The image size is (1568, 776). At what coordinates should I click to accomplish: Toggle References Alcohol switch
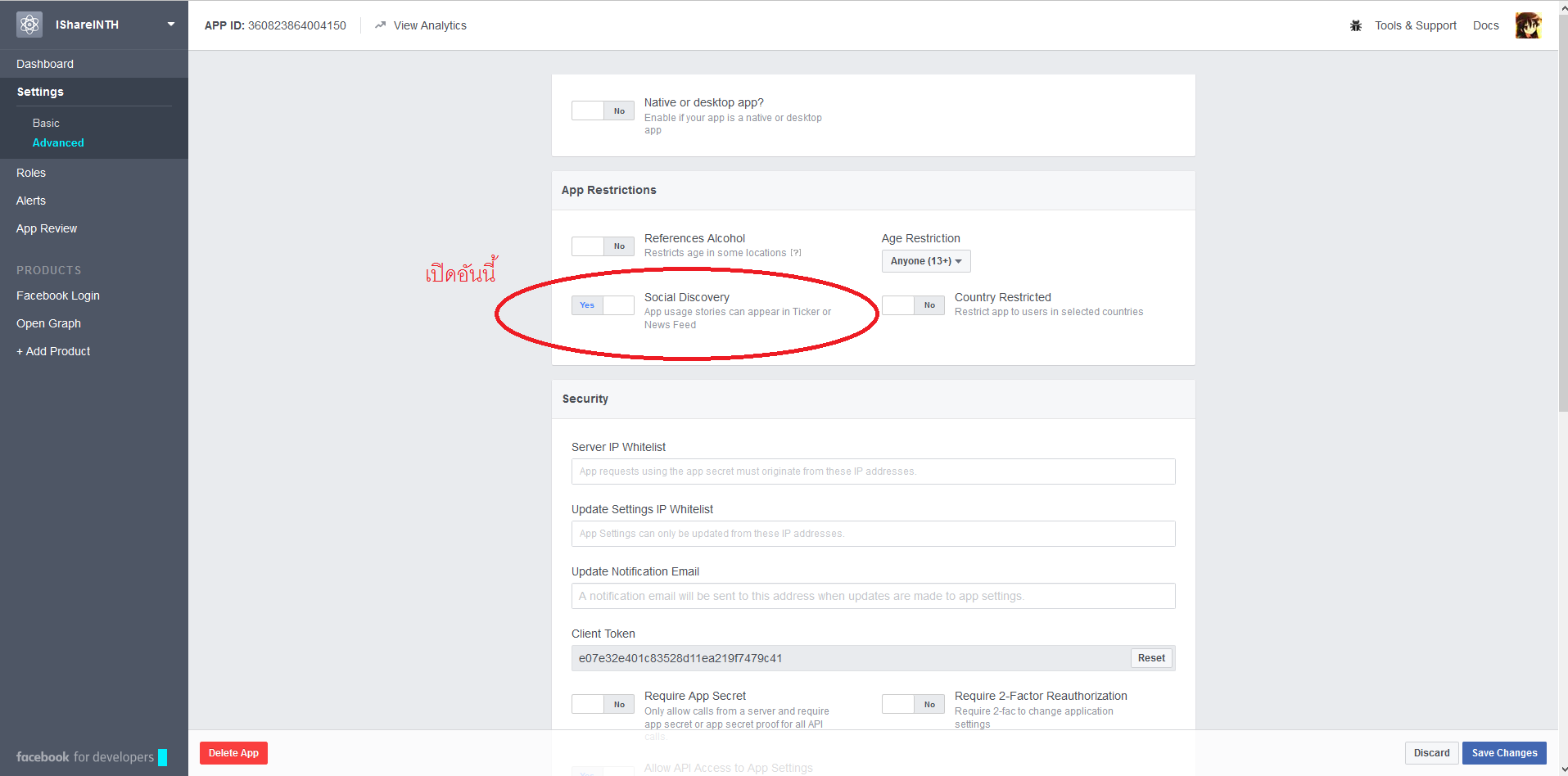(603, 246)
